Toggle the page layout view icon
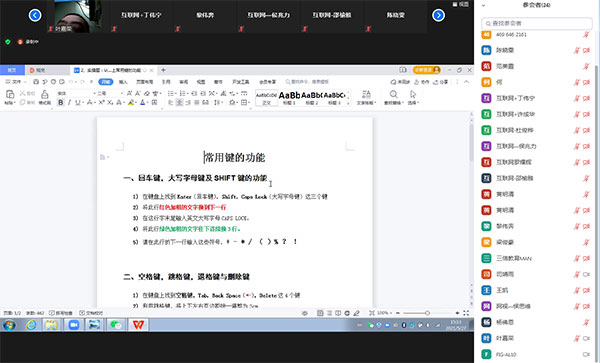This screenshot has height=363, width=600. (320, 313)
